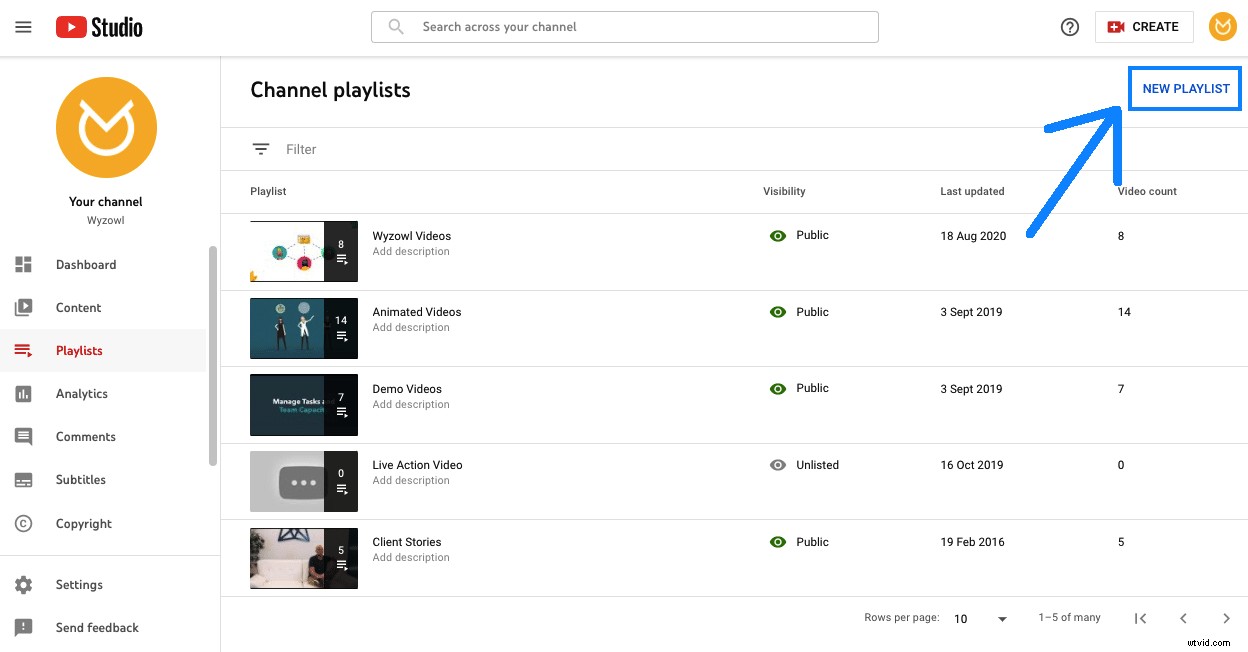This screenshot has width=1248, height=652.
Task: Click the red CREATE button
Action: pyautogui.click(x=1143, y=27)
